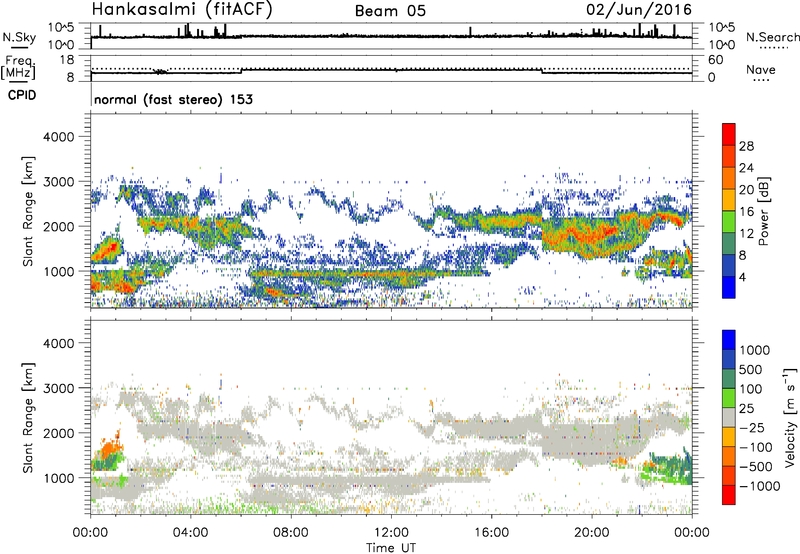Click the 'CPID' label
Viewport: 800px width, 554px height.
22,95
